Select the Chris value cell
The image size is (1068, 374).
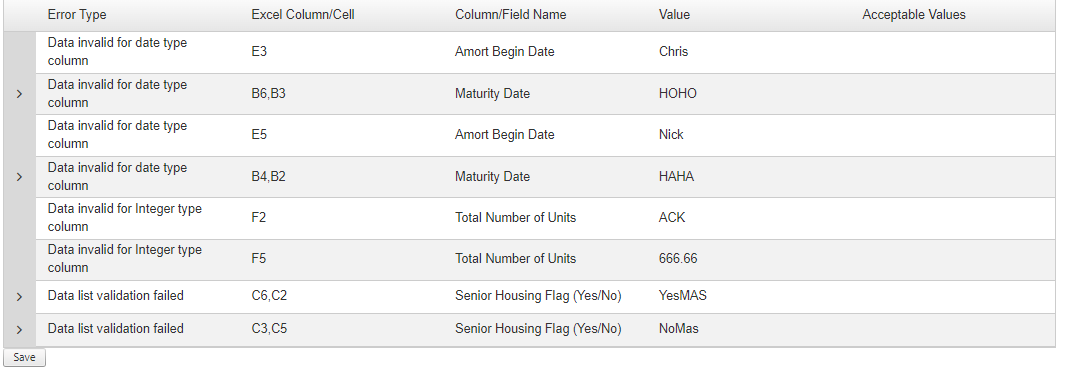[x=674, y=52]
